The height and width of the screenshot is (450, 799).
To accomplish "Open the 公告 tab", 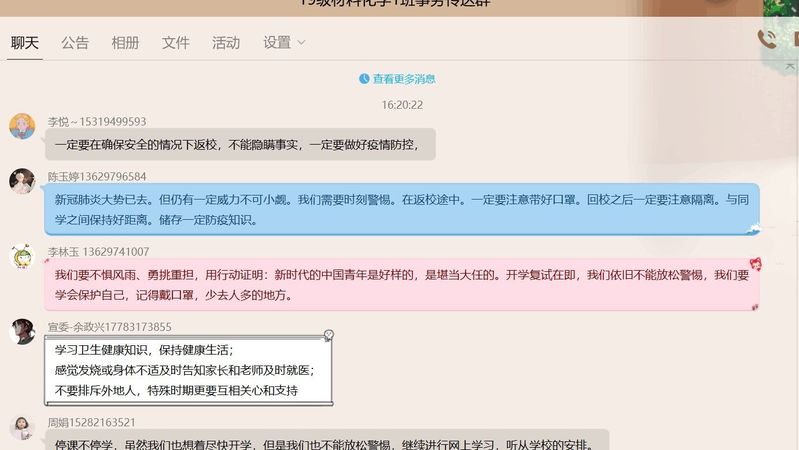I will (x=75, y=43).
